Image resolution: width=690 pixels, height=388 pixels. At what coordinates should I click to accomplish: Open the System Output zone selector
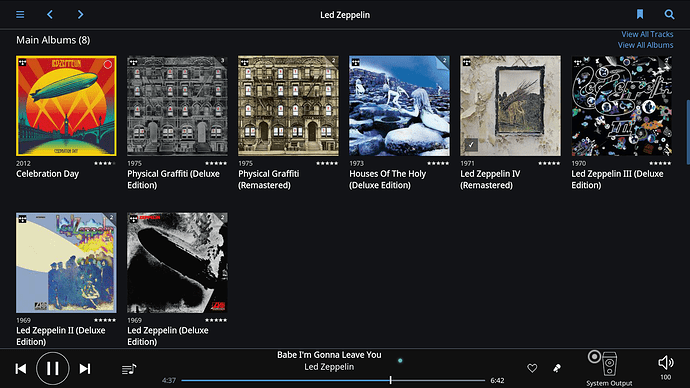[x=609, y=369]
